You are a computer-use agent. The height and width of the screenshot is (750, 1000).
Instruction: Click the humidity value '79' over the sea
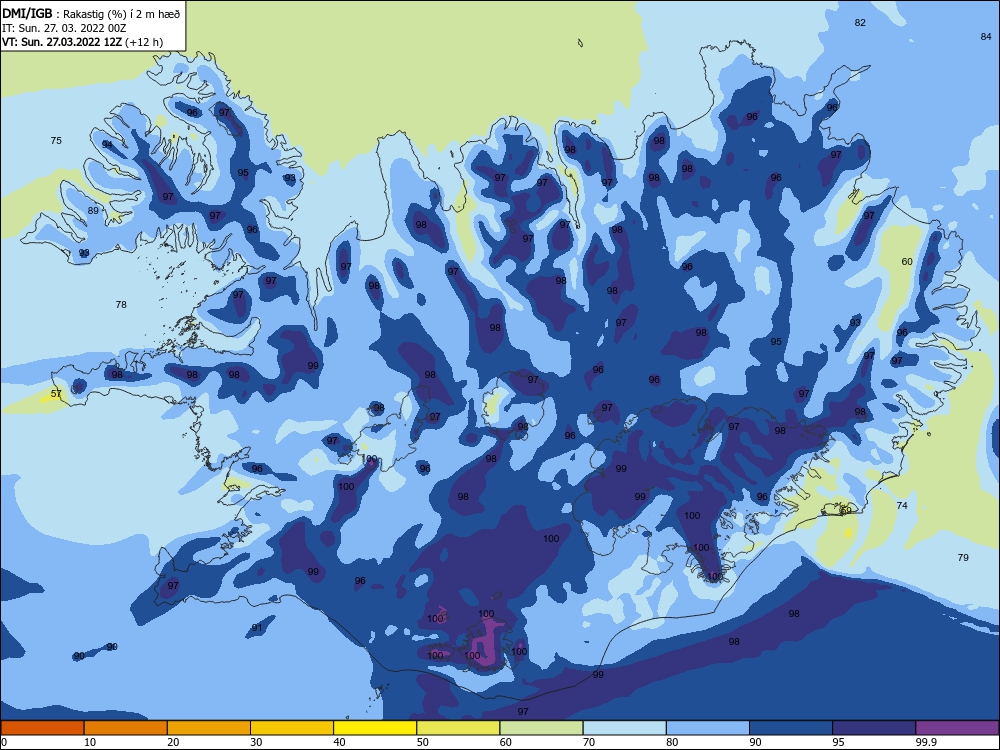[963, 558]
